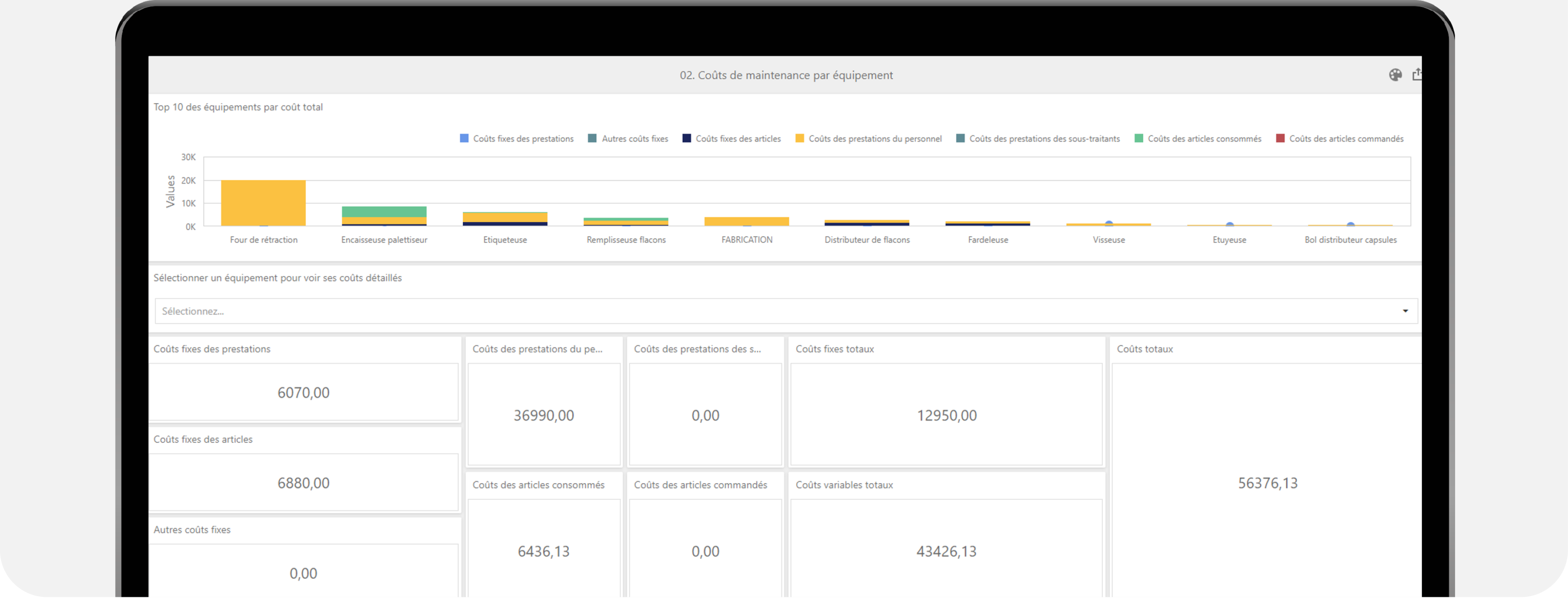This screenshot has width=1568, height=598.
Task: Click the 'Coûts totaux' value 56376,13
Action: pos(1267,483)
